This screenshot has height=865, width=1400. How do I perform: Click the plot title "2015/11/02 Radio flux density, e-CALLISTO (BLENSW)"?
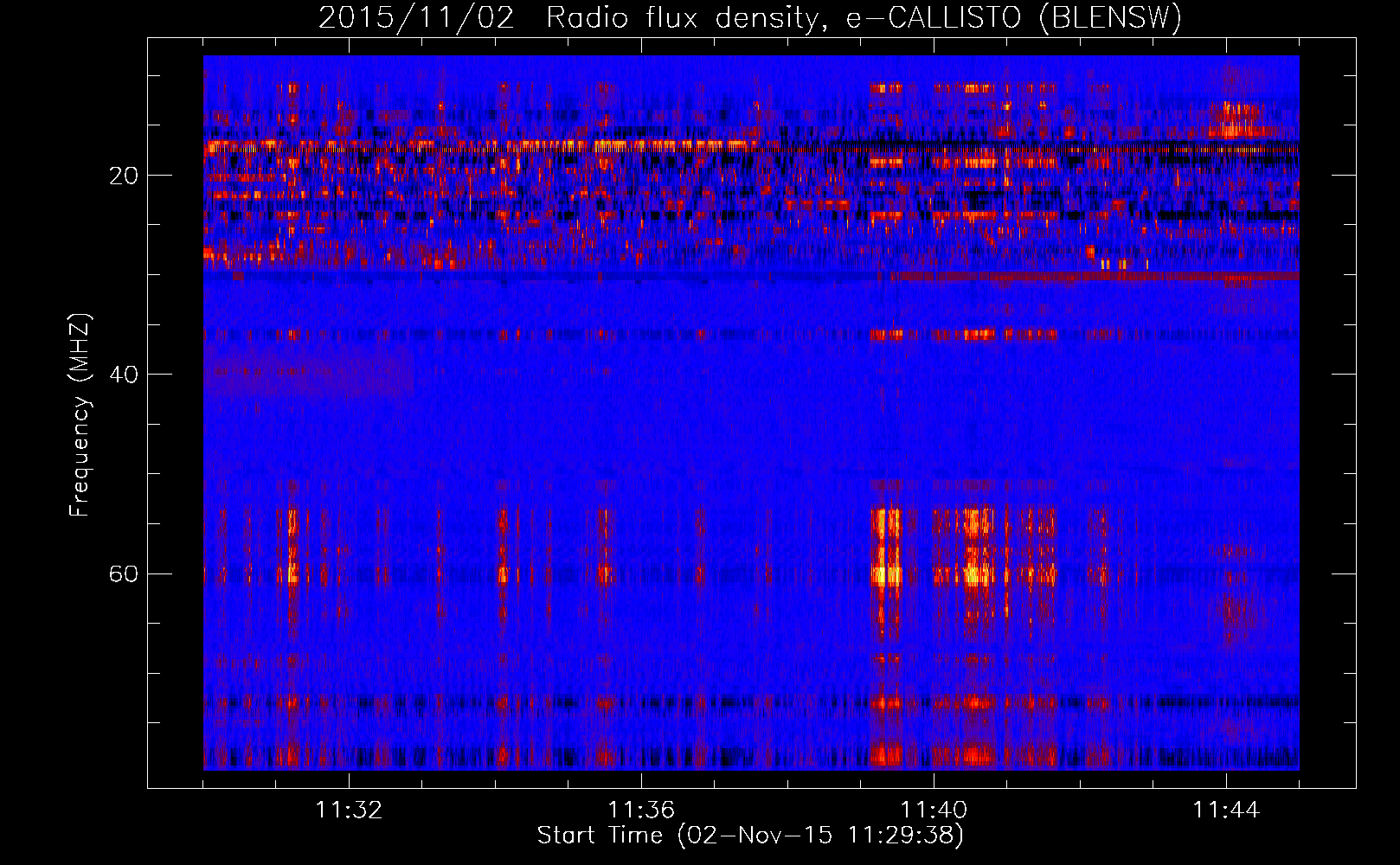[x=750, y=18]
